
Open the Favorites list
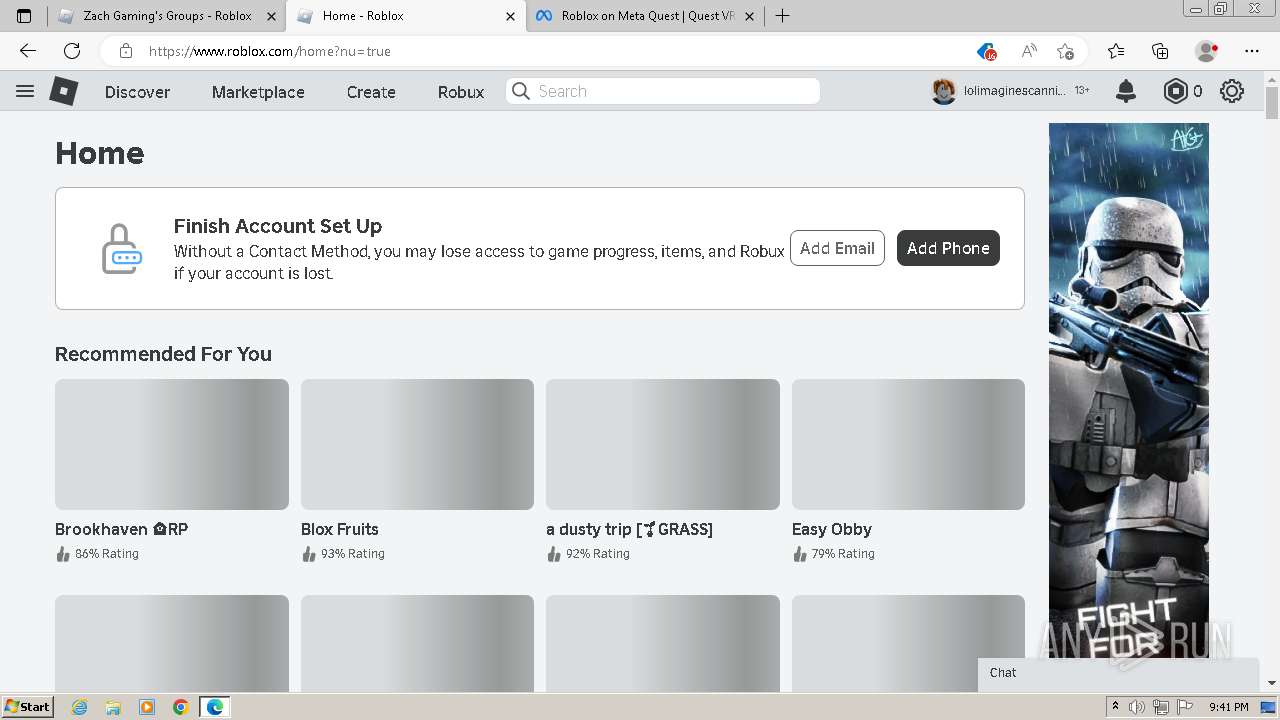click(x=1116, y=51)
